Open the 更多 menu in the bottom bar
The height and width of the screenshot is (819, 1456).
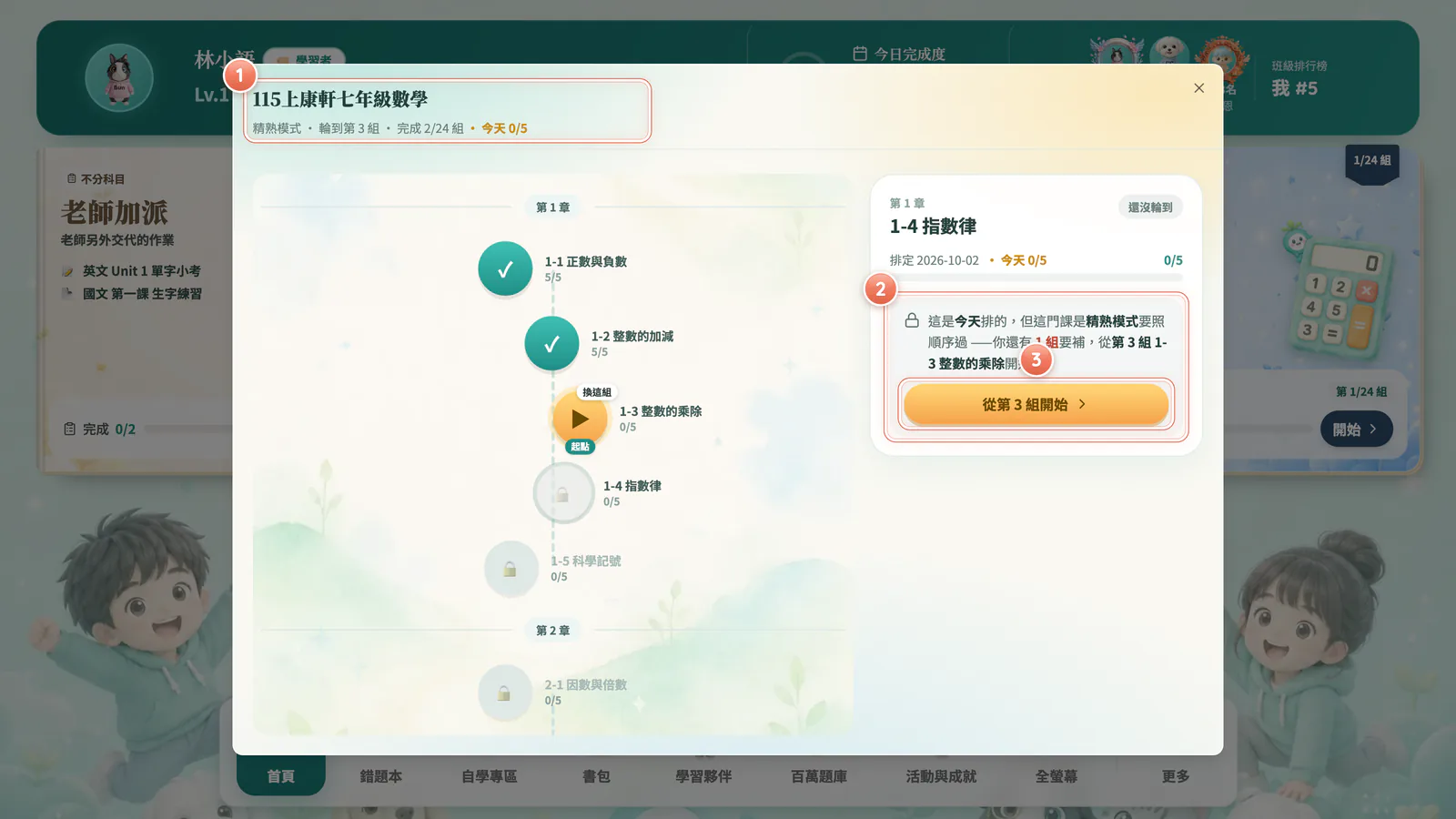click(x=1176, y=776)
